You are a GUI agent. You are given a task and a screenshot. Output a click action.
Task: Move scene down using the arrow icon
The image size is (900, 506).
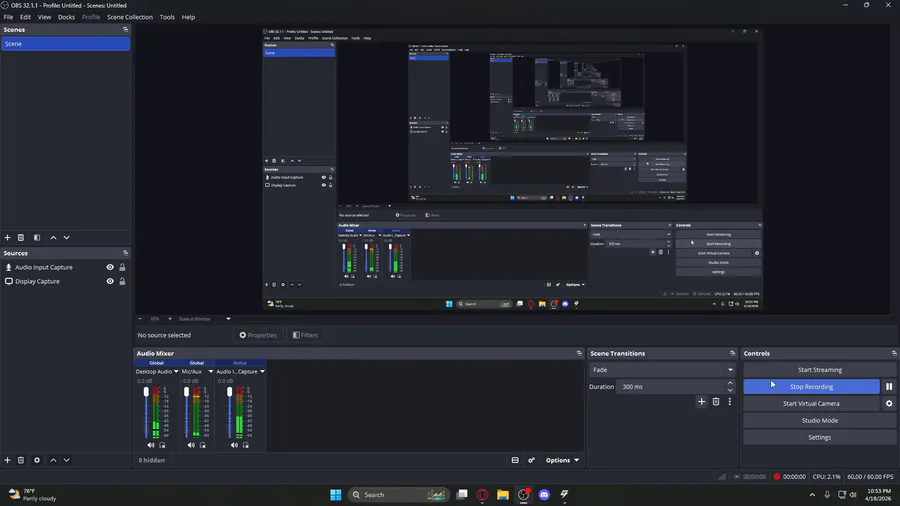(67, 238)
